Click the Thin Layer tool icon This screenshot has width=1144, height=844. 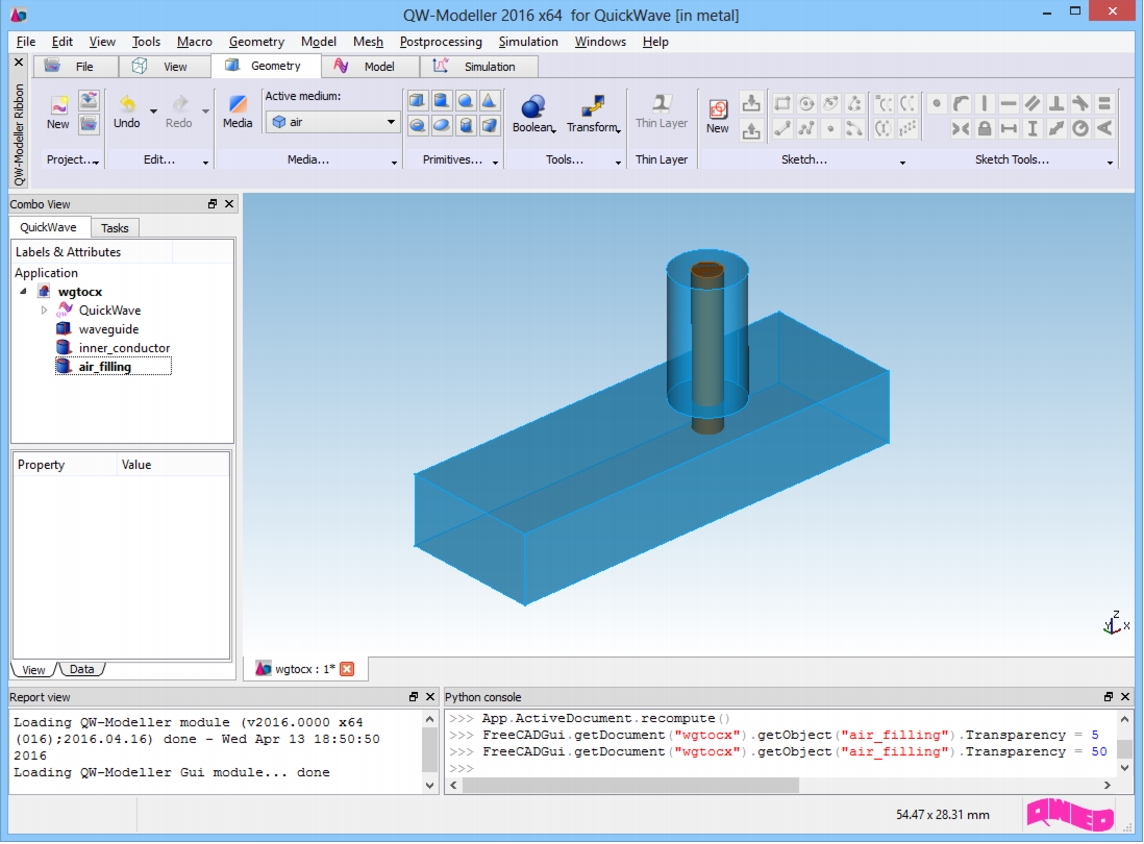[661, 103]
